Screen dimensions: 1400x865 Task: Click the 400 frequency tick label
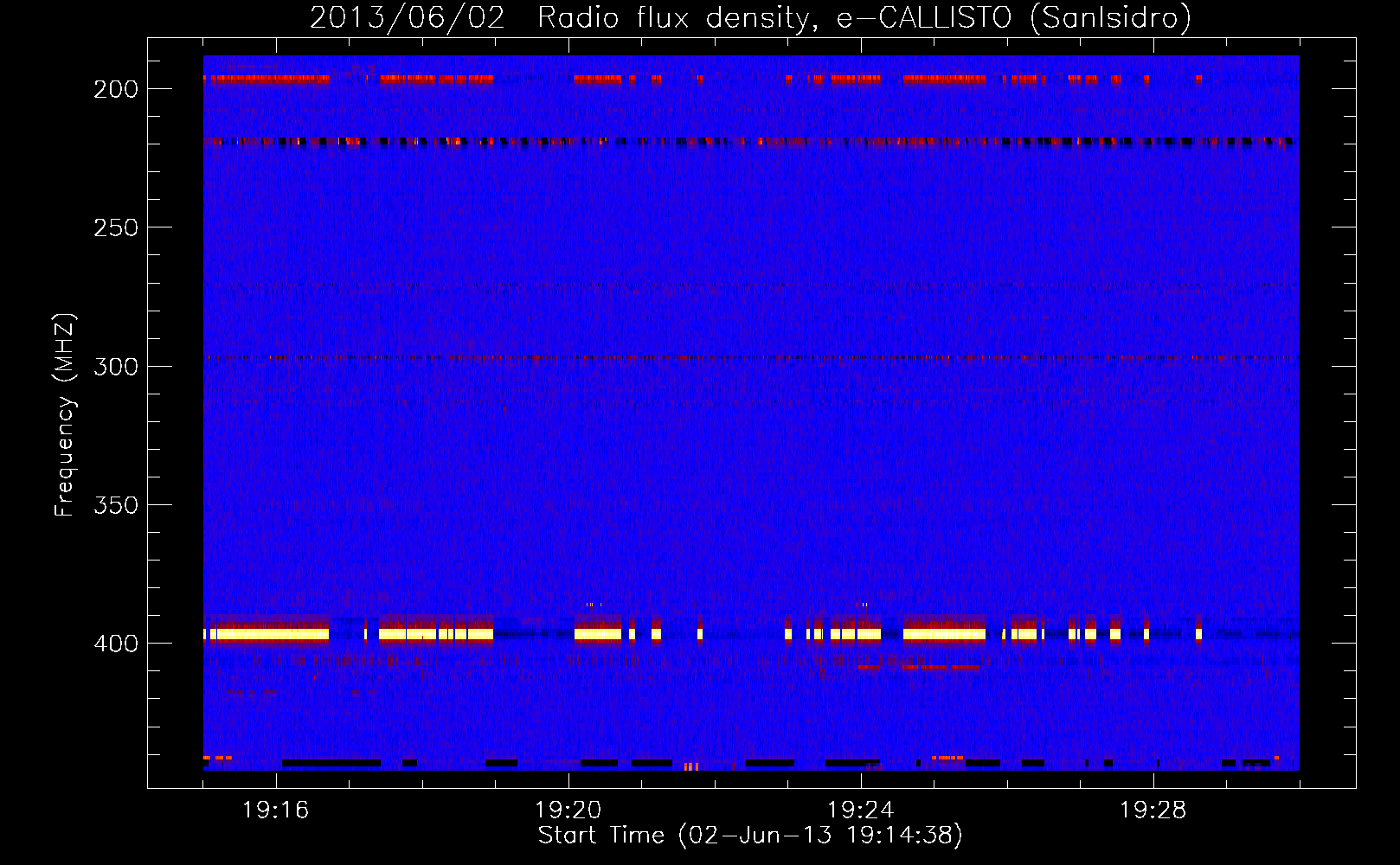(x=116, y=644)
